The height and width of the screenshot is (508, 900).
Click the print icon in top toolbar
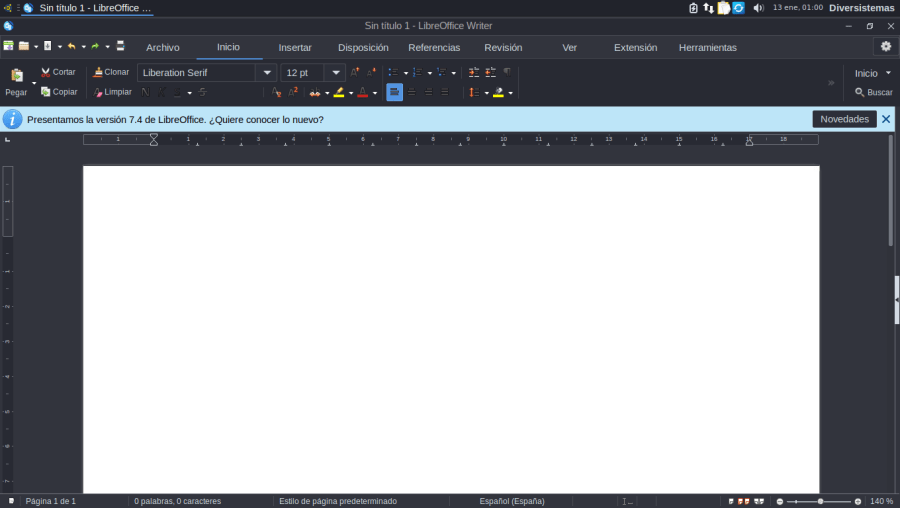[x=121, y=46]
